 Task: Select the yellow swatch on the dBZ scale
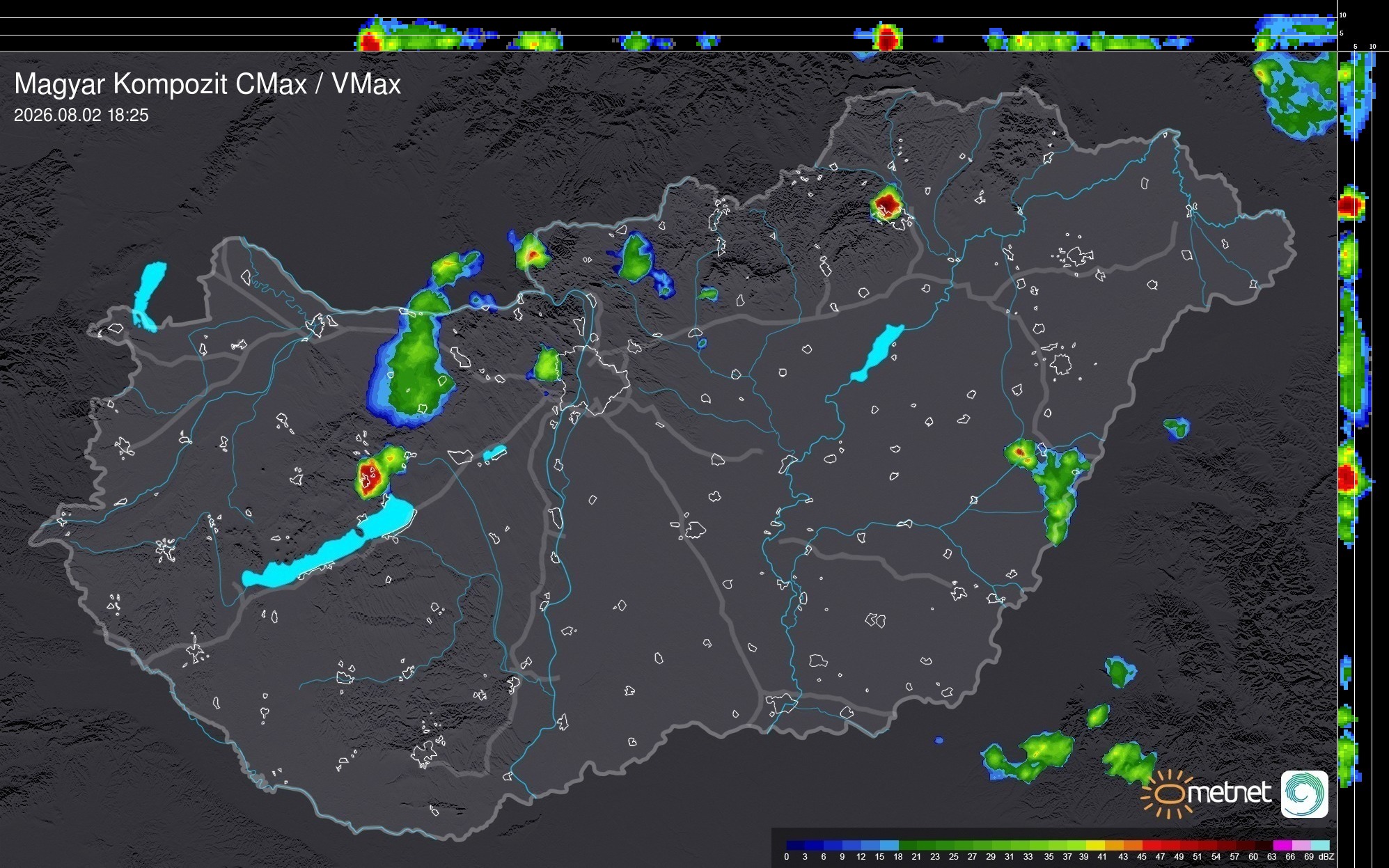tap(1096, 845)
